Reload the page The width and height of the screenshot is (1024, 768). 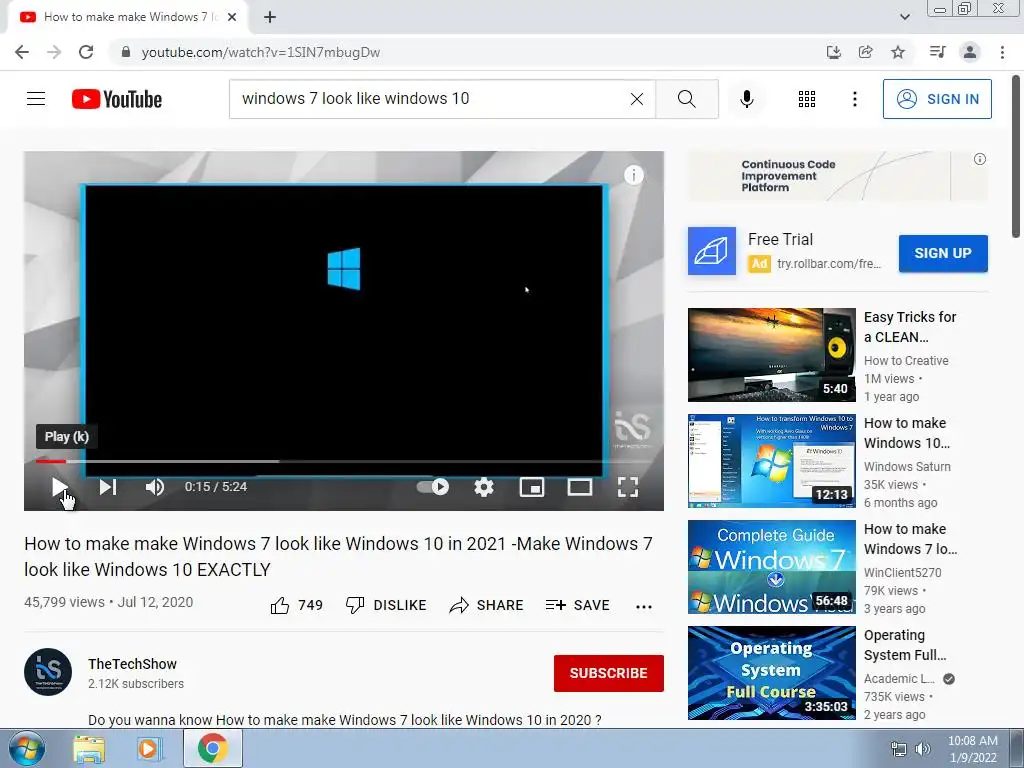[x=86, y=52]
